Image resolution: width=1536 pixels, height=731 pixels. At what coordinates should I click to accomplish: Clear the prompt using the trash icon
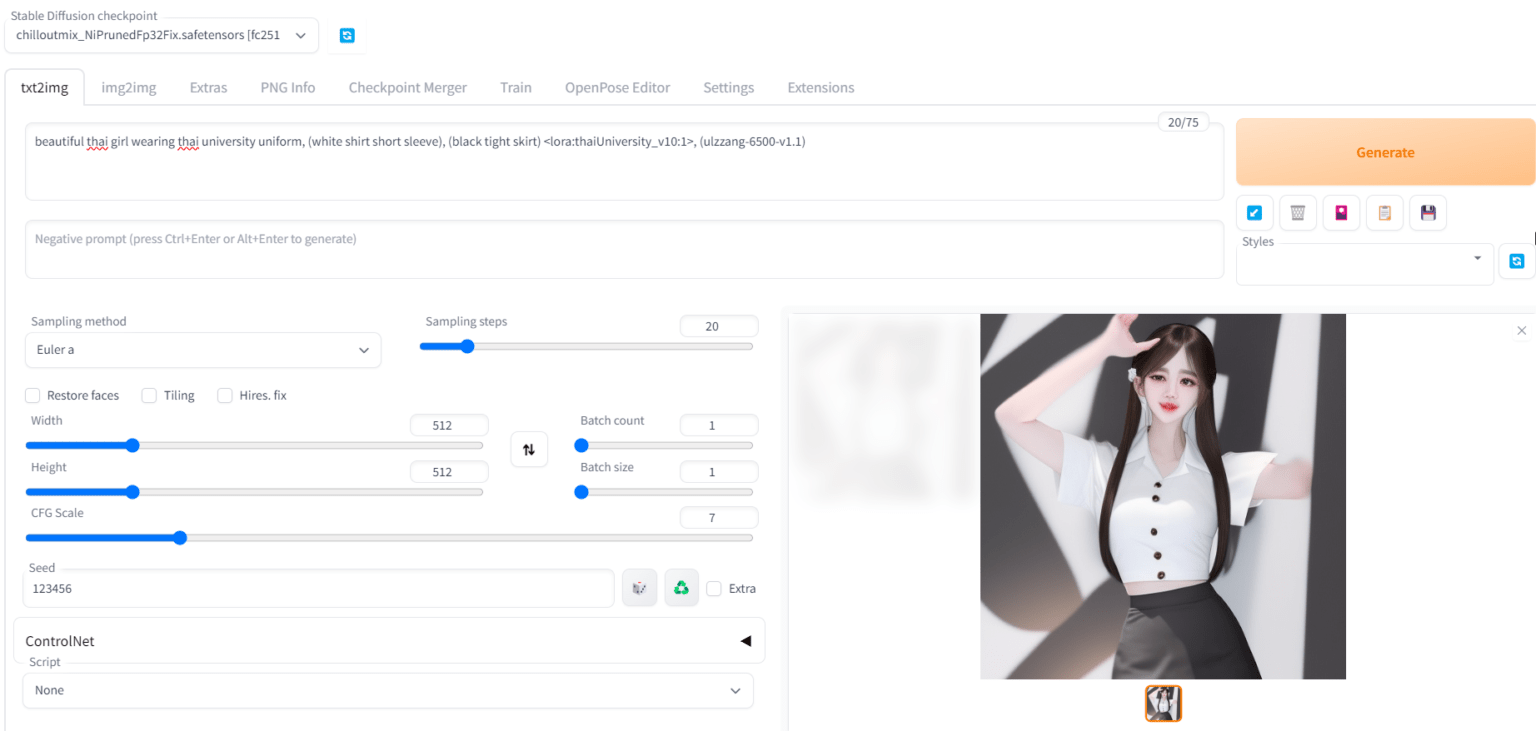click(1297, 212)
